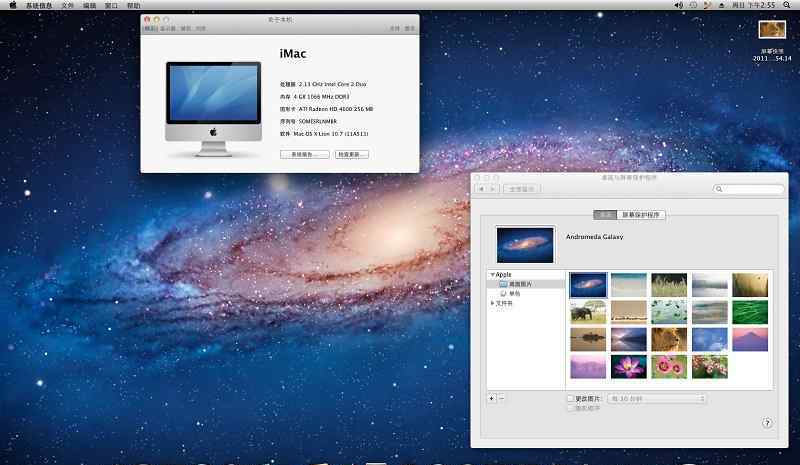Image resolution: width=800 pixels, height=465 pixels.
Task: Open the change interval dropdown
Action: tap(657, 398)
